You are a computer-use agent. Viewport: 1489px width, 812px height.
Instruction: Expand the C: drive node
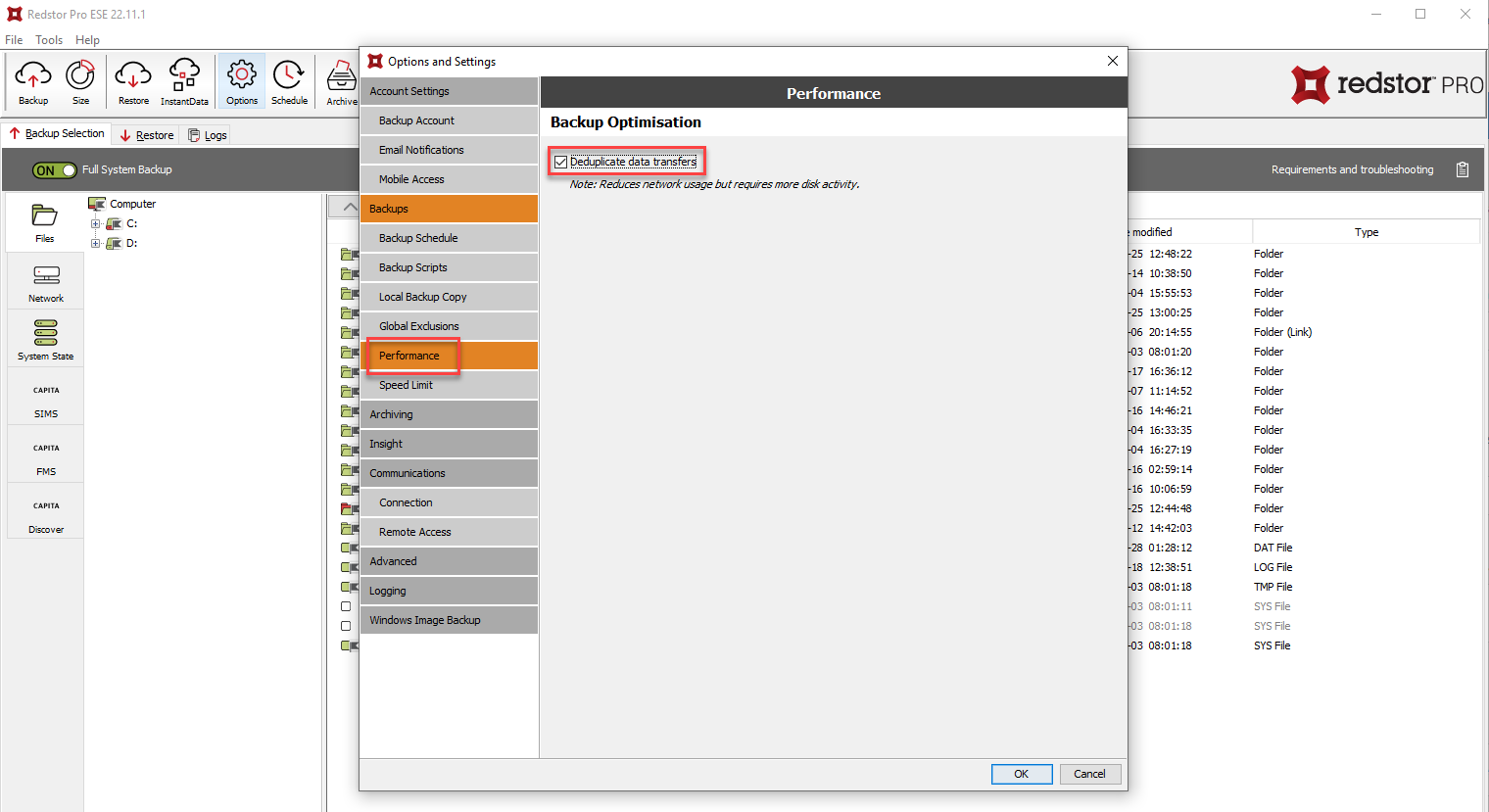click(96, 223)
